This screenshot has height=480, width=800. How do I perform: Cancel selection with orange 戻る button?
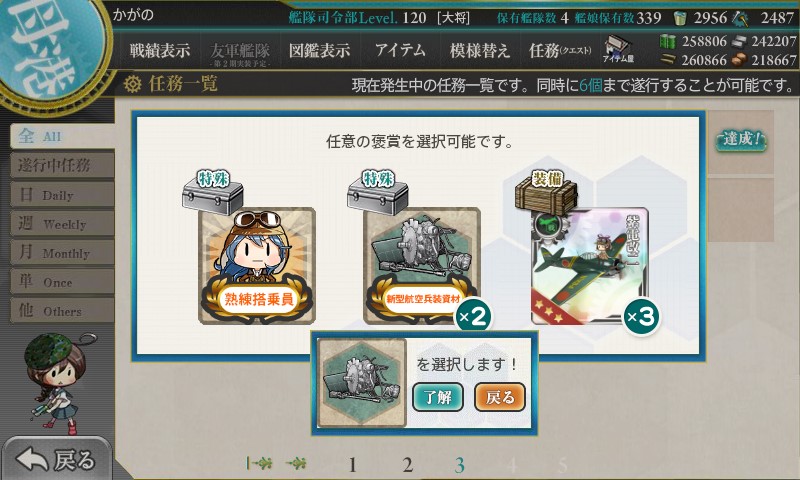[500, 397]
